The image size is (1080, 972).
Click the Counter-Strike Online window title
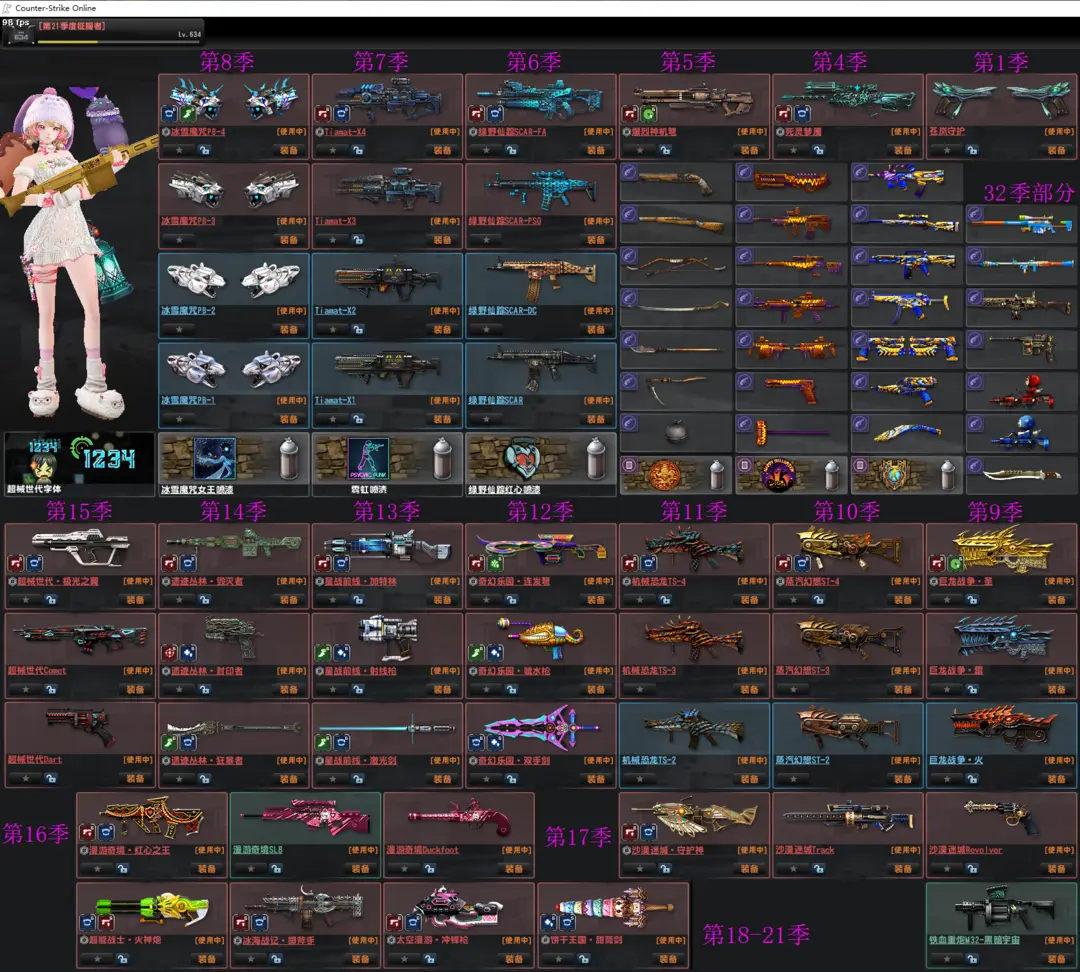(56, 8)
